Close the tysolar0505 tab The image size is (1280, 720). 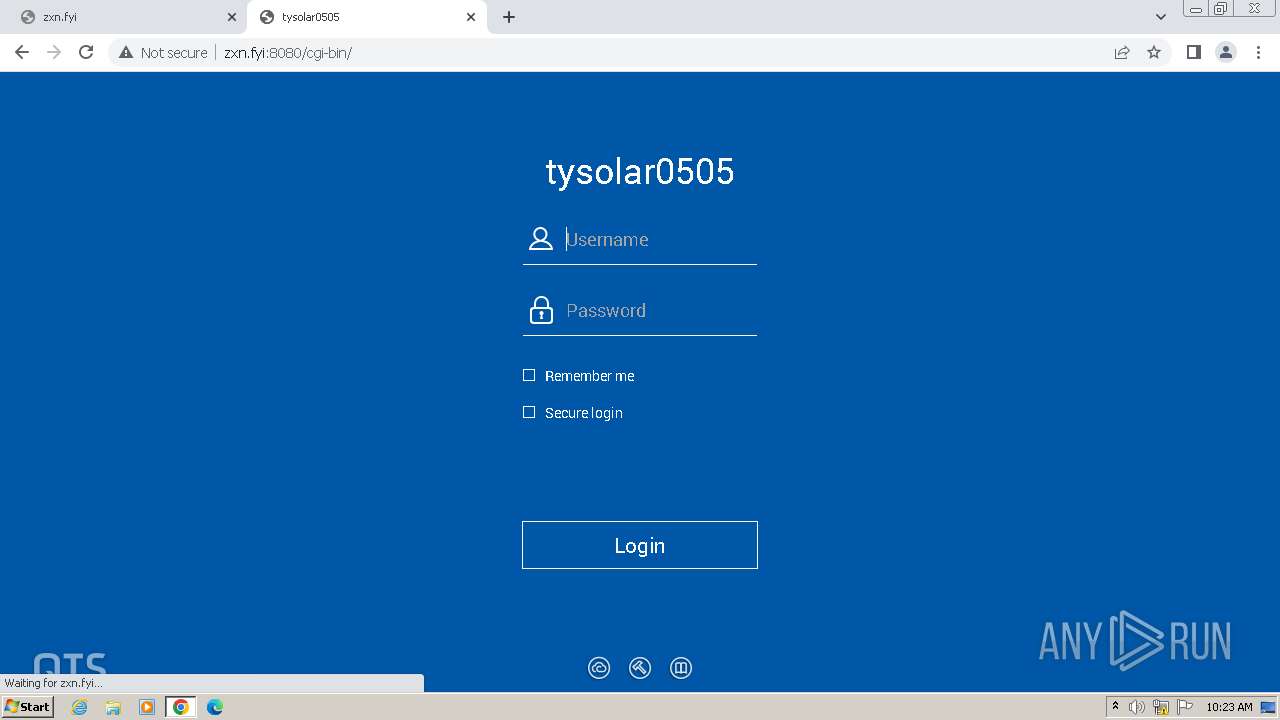(471, 17)
